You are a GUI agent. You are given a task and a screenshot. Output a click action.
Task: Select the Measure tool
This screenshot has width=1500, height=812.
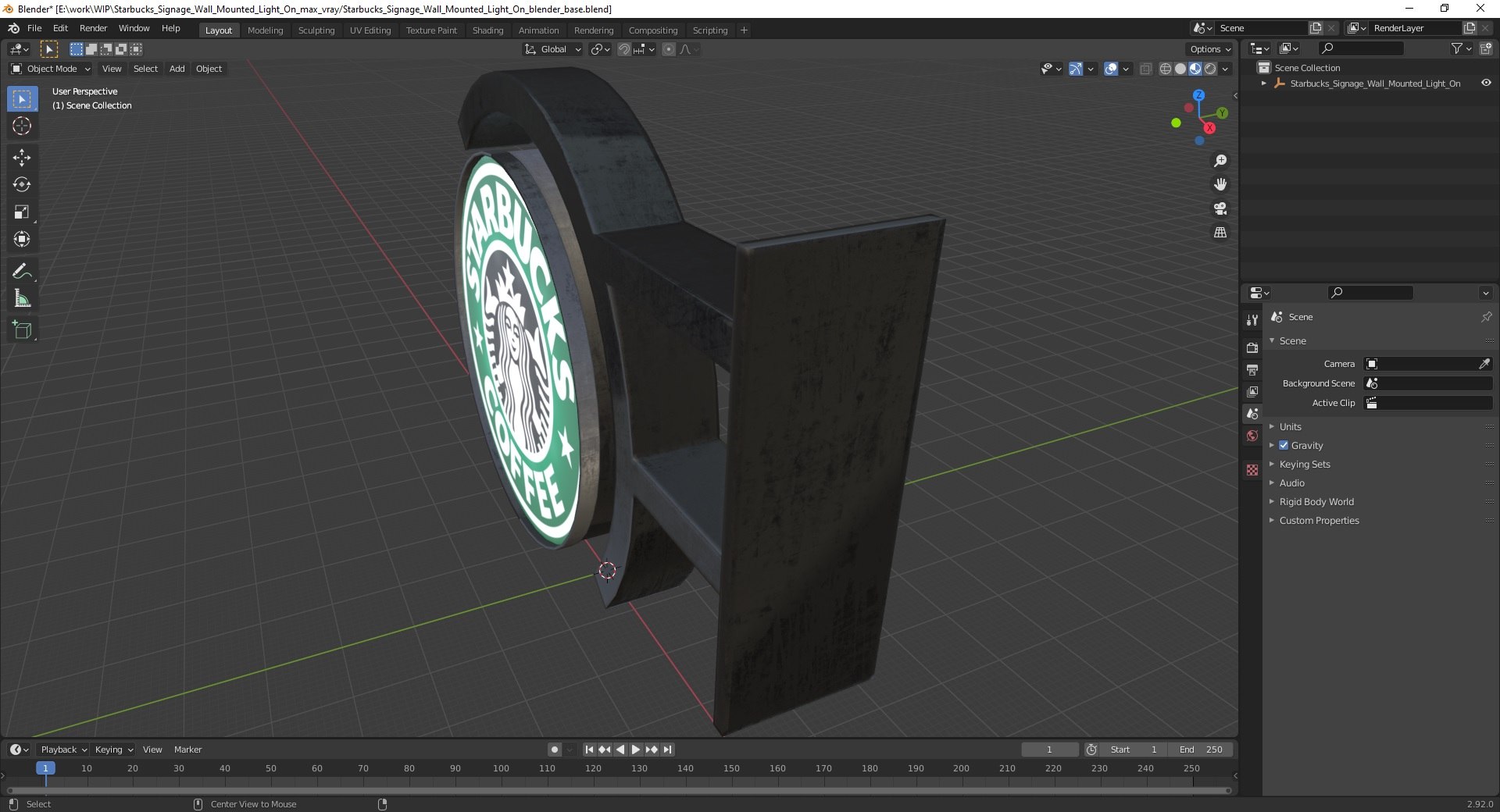pyautogui.click(x=22, y=299)
